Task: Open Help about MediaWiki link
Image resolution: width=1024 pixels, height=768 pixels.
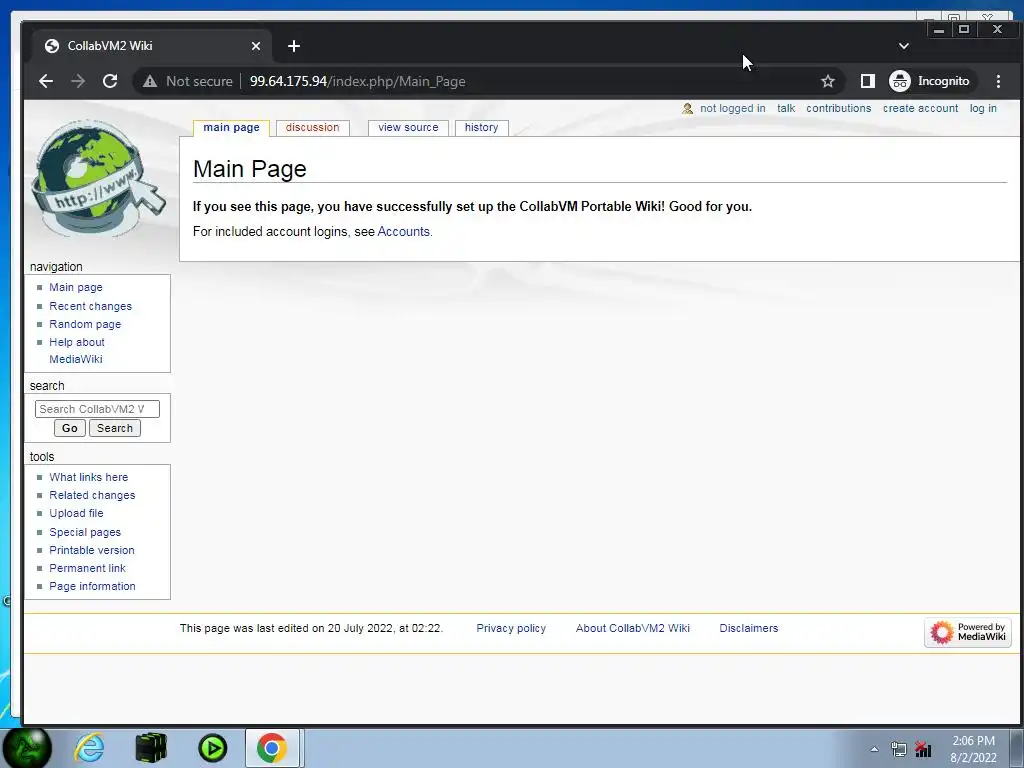Action: coord(76,351)
